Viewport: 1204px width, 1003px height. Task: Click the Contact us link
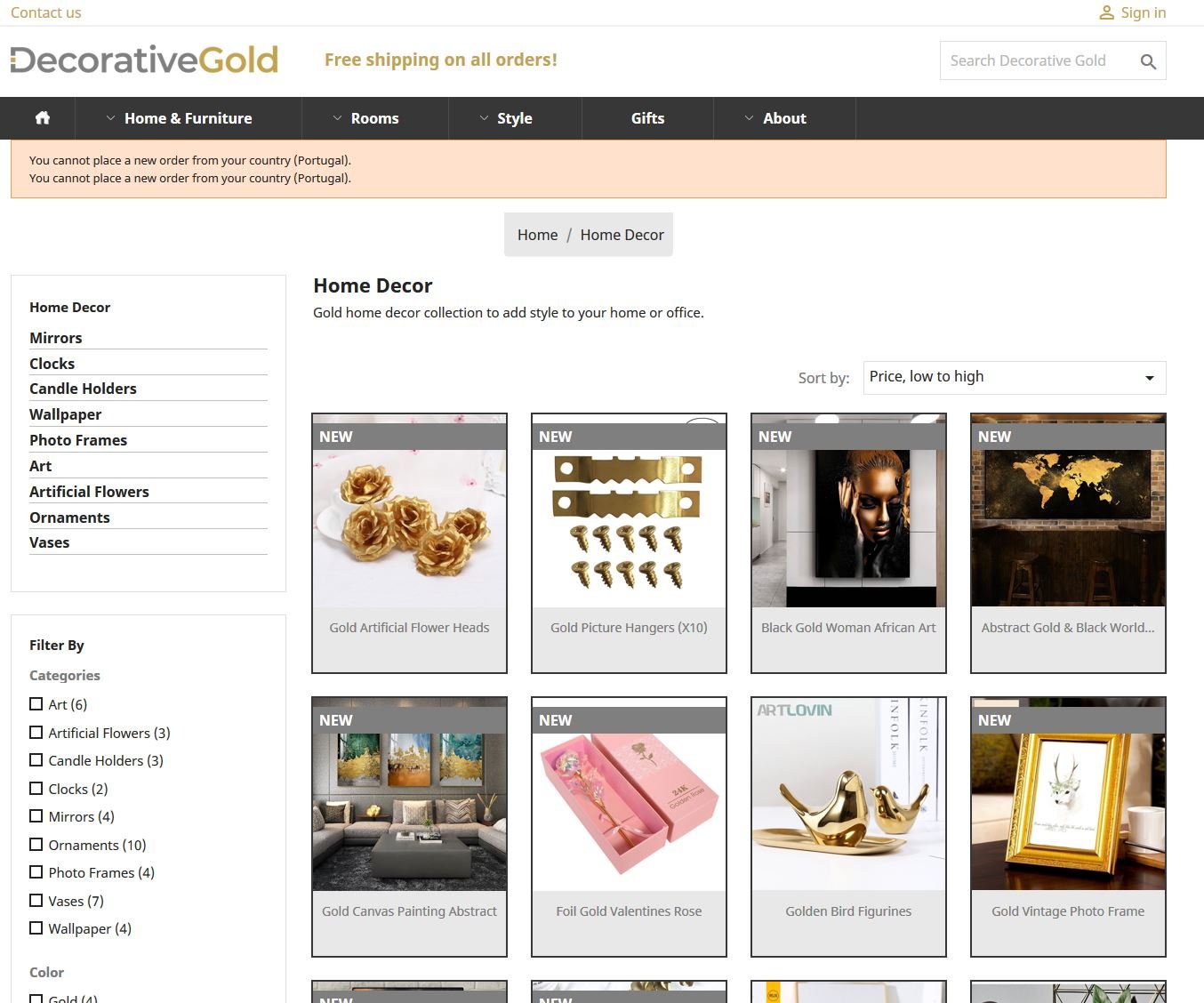click(45, 12)
